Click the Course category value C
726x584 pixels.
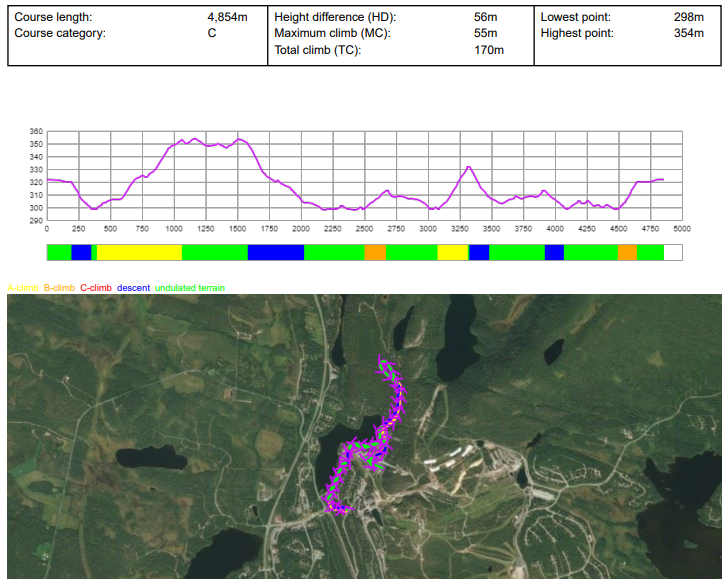[212, 33]
